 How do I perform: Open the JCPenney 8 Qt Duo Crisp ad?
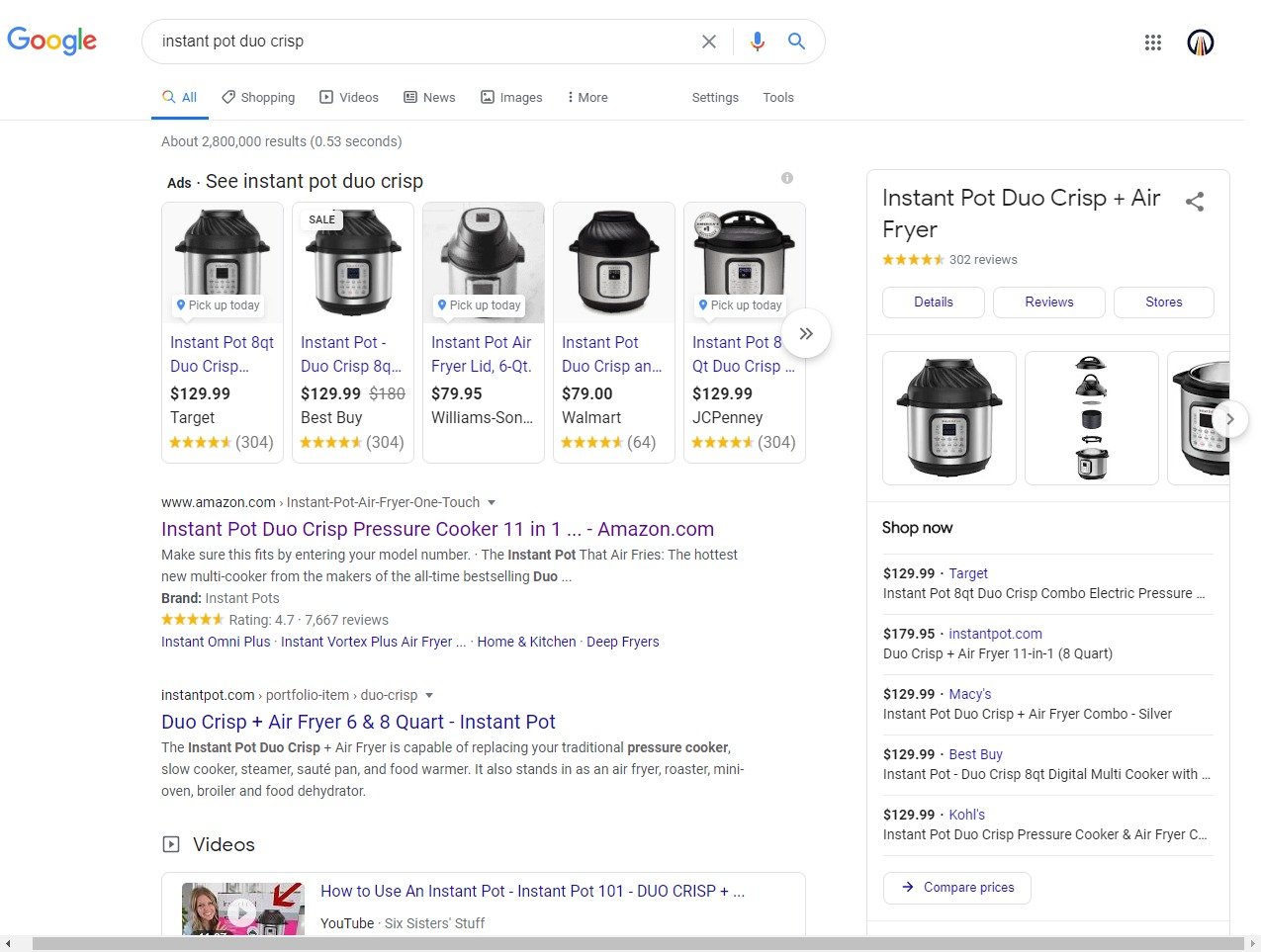click(743, 354)
